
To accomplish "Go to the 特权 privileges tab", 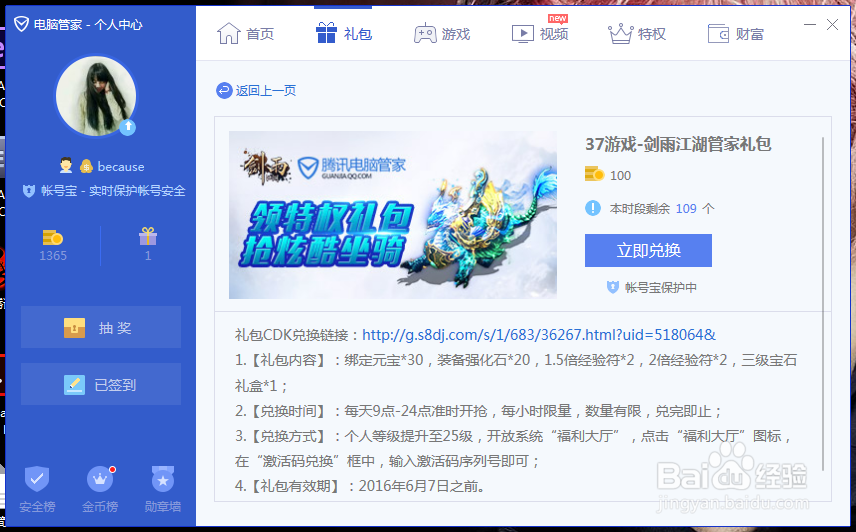I will coord(637,34).
